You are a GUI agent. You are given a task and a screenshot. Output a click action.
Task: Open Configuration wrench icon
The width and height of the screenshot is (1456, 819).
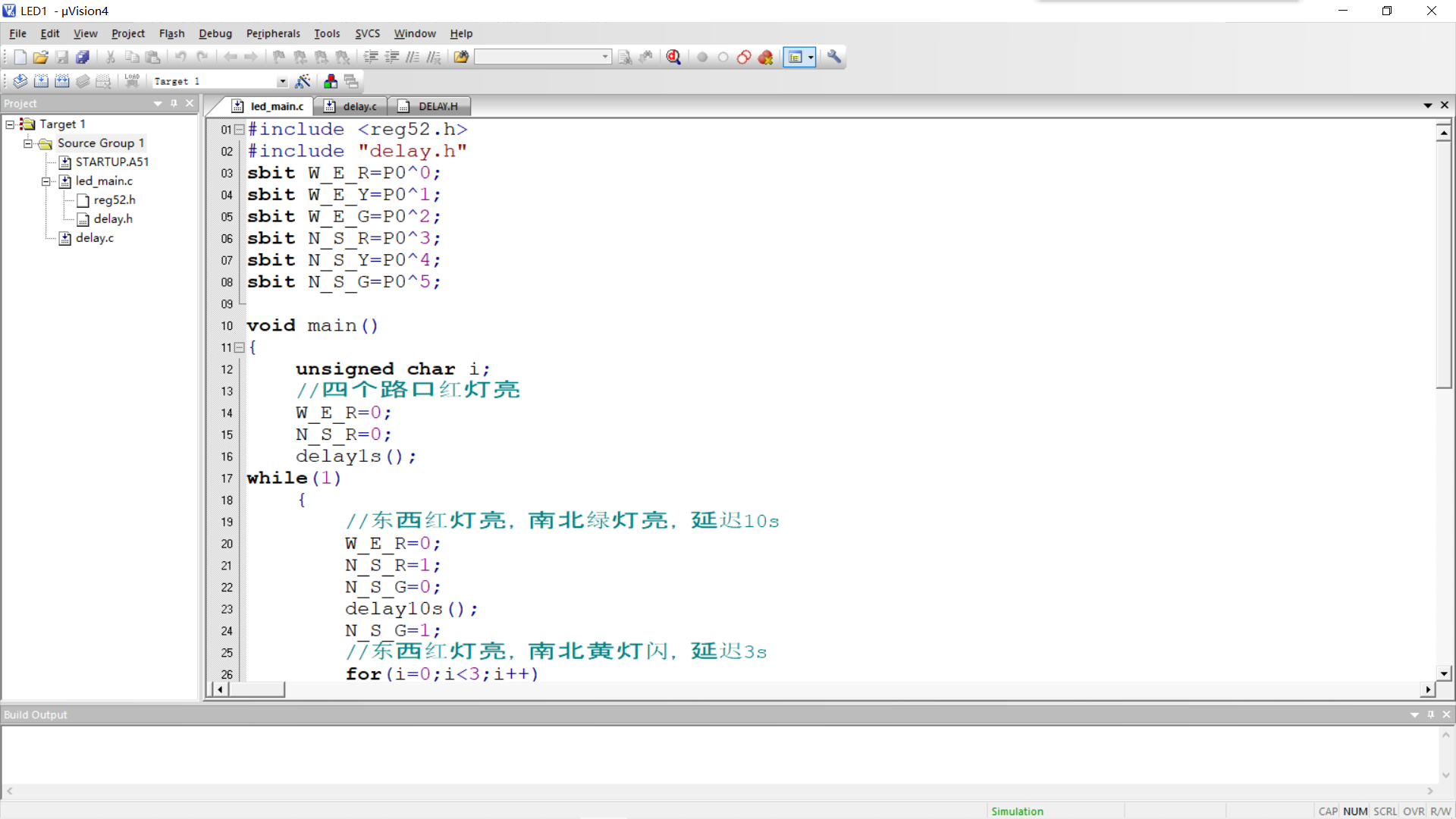pos(834,57)
